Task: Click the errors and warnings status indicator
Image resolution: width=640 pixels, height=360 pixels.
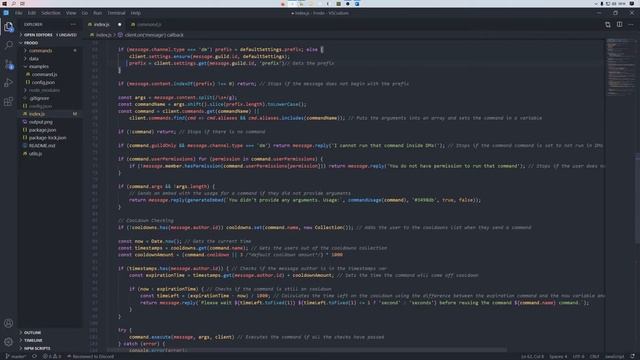Action: tap(52, 356)
